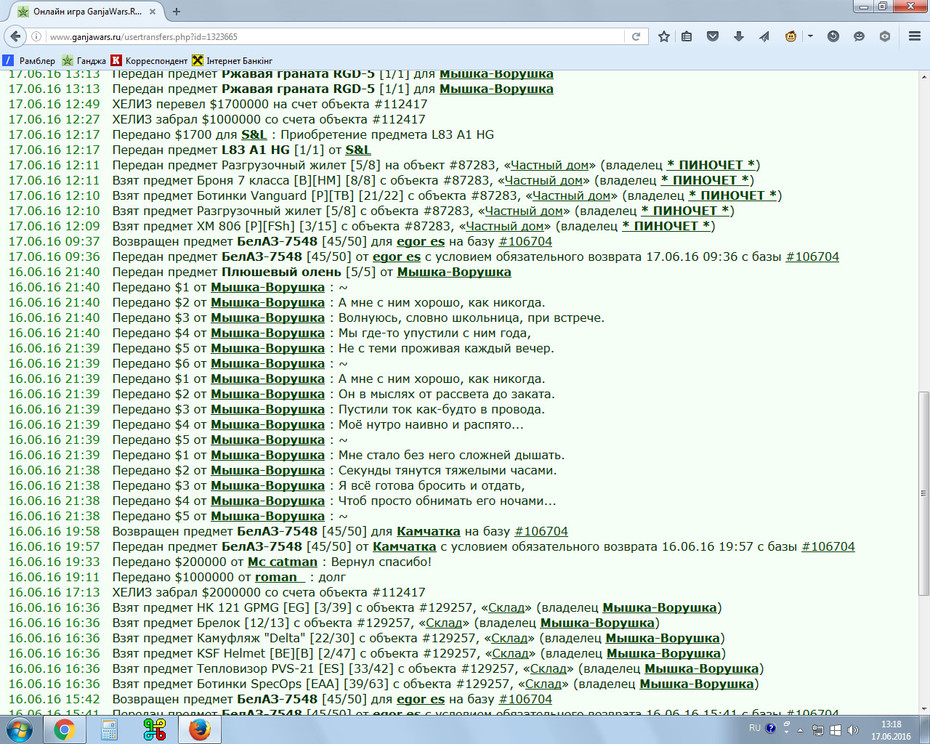Launch Google Chrome from taskbar
Viewport: 930px width, 744px height.
coord(65,730)
